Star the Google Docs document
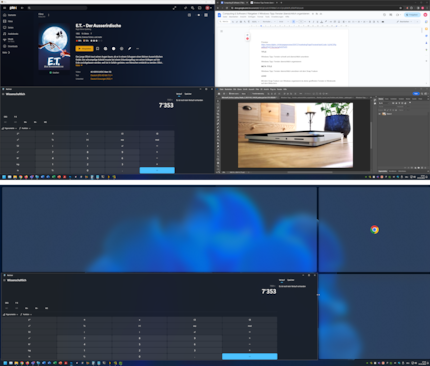Viewport: 430px width, 366px height. (x=313, y=14)
